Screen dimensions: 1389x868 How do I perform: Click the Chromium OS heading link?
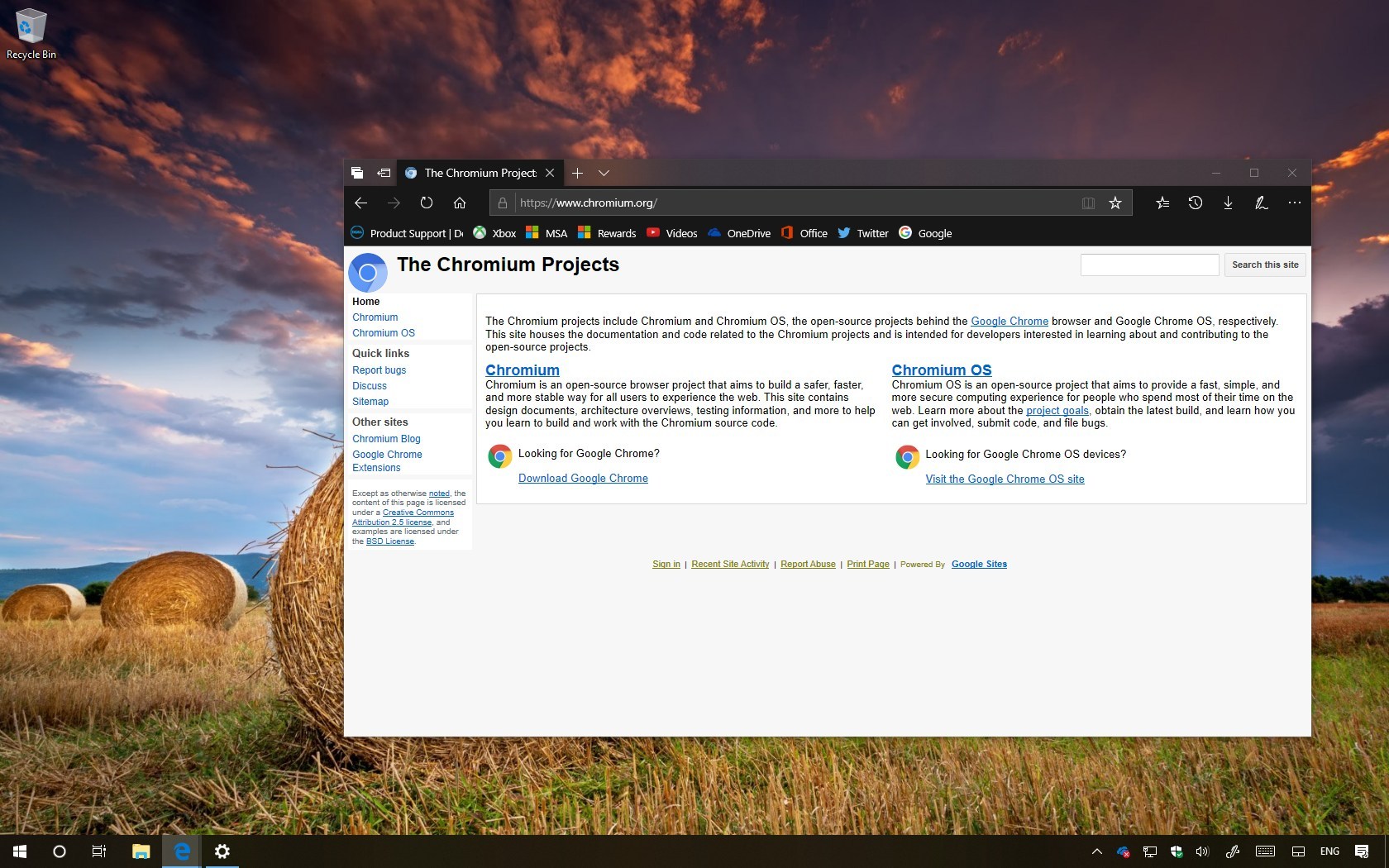[x=942, y=370]
